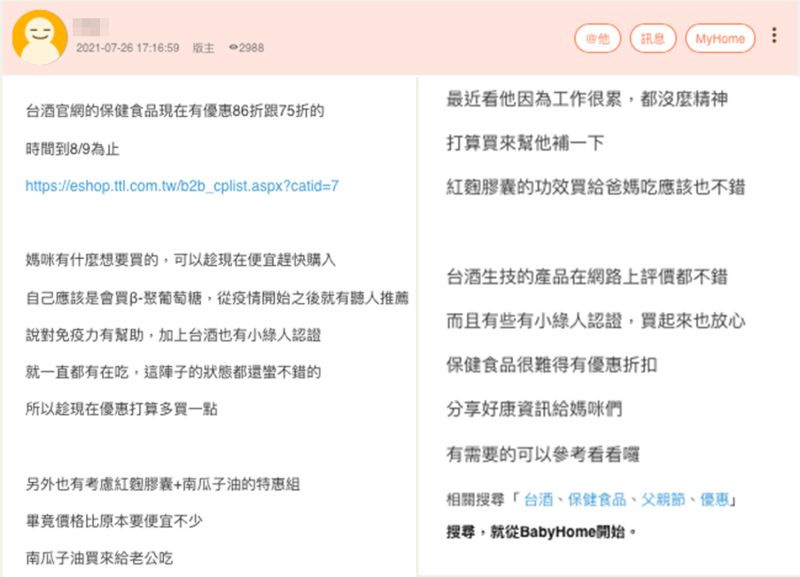This screenshot has height=577, width=800.
Task: Click the line 說對免疫力有幫助
Action: (173, 335)
